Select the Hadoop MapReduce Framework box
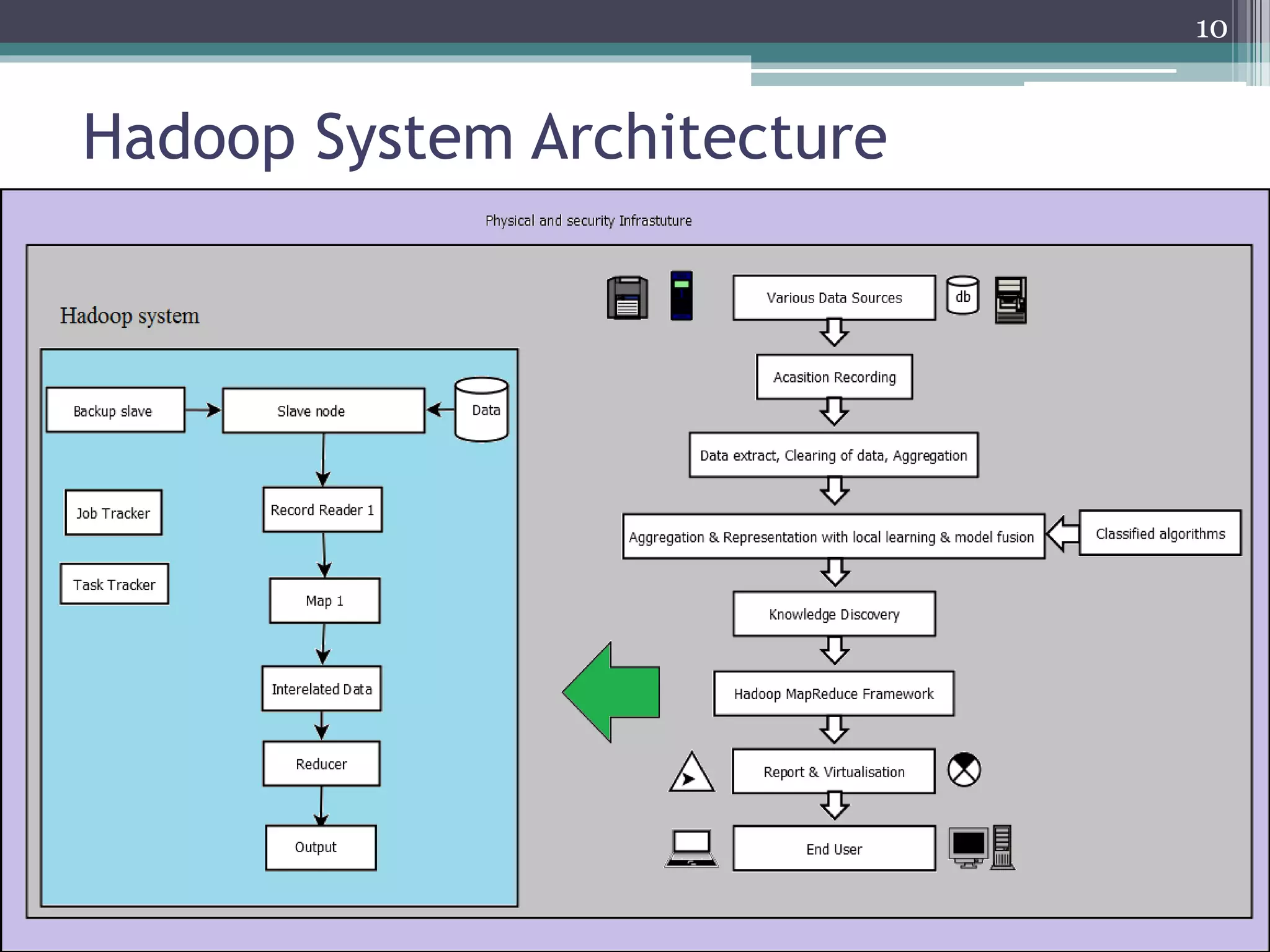The image size is (1270, 952). tap(833, 694)
